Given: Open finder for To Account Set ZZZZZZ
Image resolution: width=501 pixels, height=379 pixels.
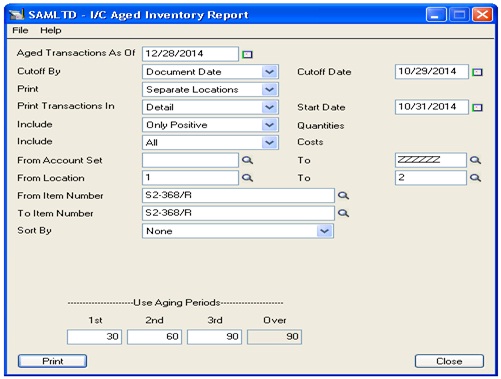Looking at the screenshot, I should (475, 160).
